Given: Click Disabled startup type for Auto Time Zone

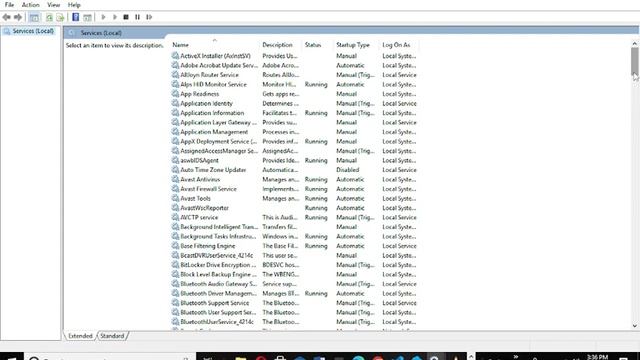Looking at the screenshot, I should (348, 170).
